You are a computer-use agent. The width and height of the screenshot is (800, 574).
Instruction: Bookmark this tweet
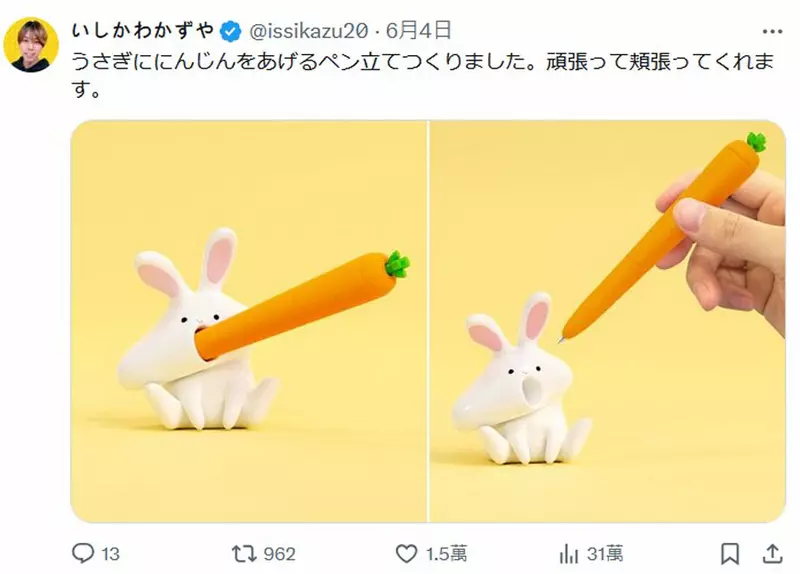(x=730, y=554)
